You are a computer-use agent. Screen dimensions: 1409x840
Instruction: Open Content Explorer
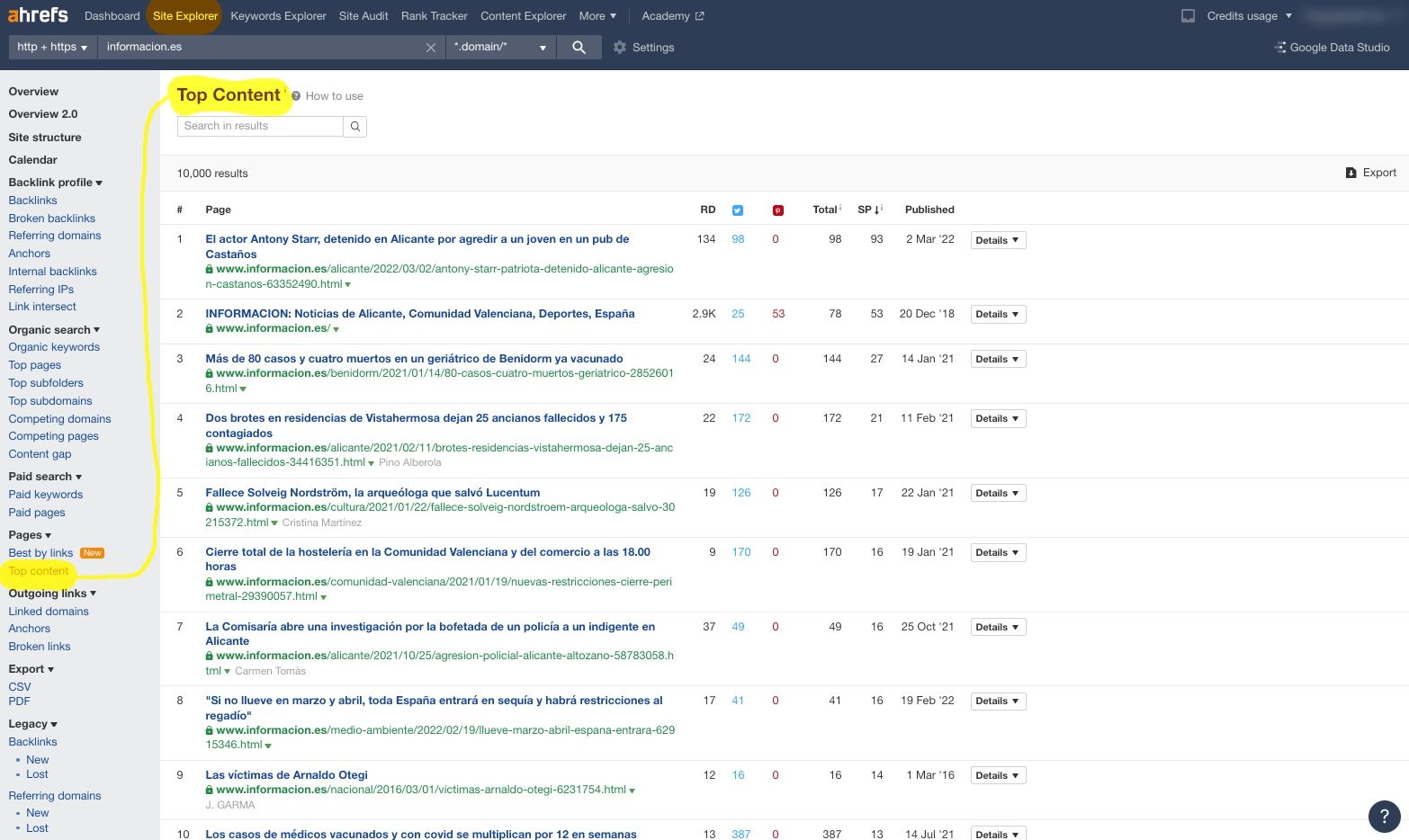coord(524,16)
